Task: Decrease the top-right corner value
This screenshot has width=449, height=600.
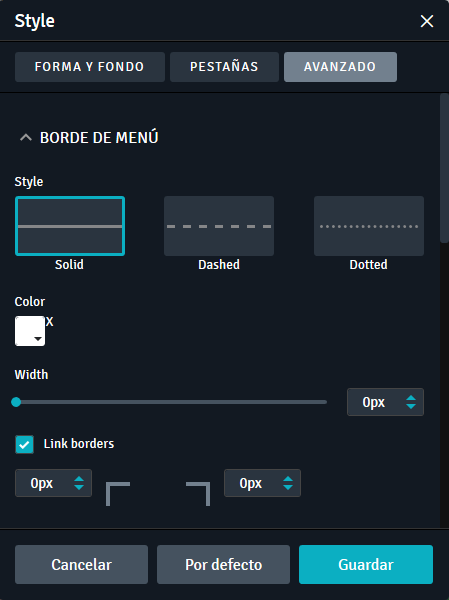Action: pos(288,487)
